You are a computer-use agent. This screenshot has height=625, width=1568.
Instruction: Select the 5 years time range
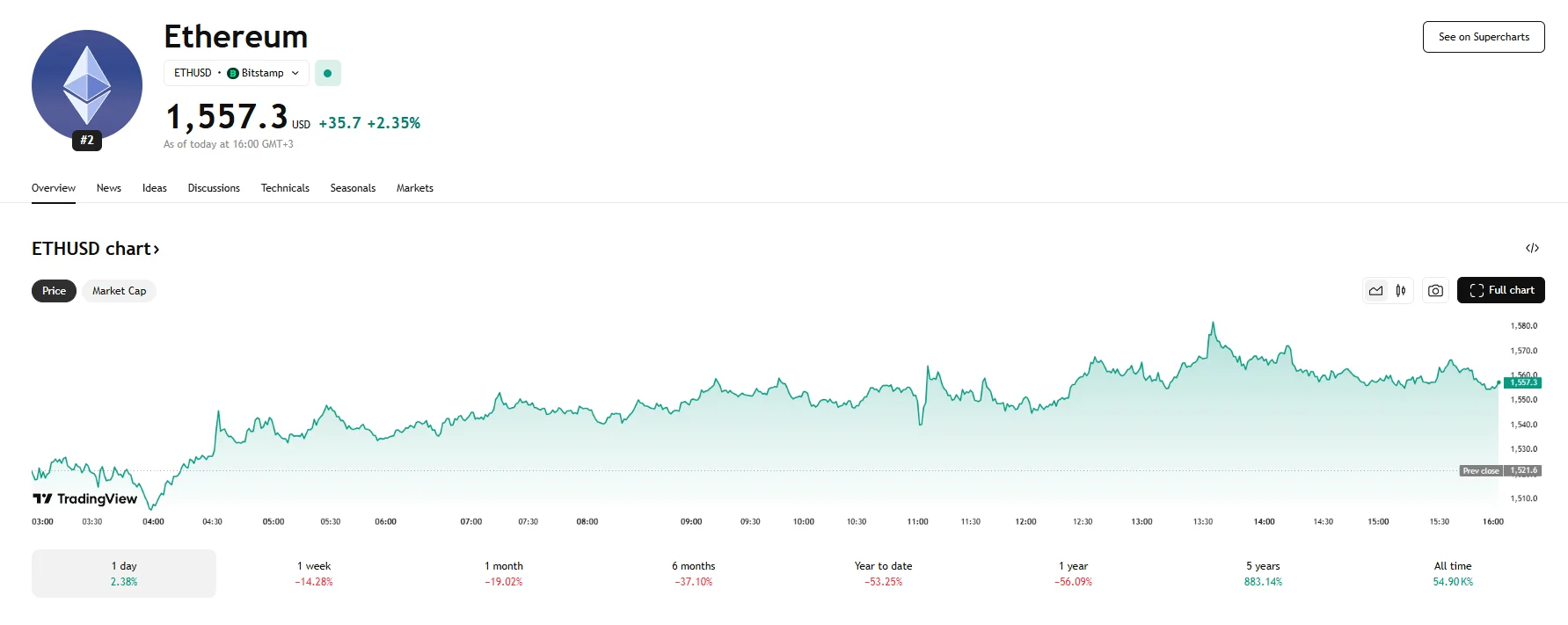[x=1263, y=573]
